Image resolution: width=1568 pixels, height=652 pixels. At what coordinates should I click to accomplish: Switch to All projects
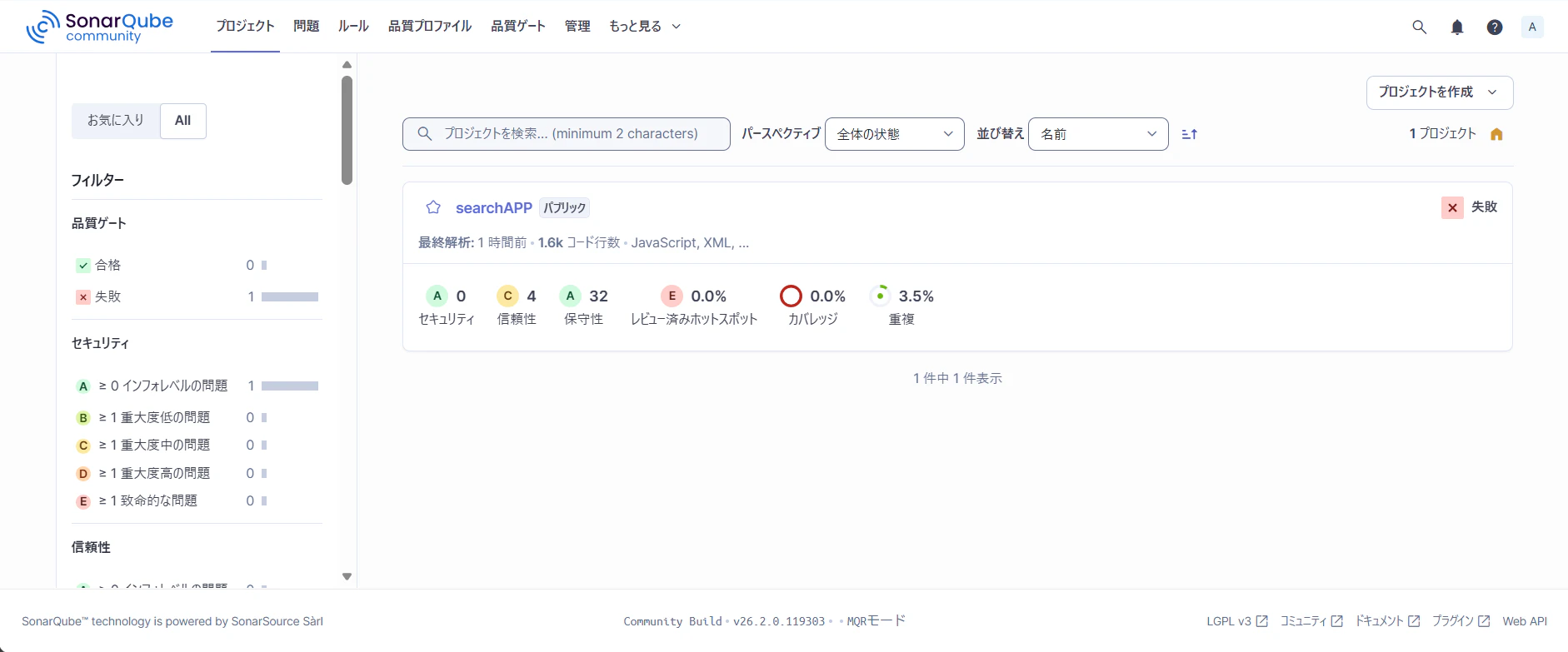[183, 121]
